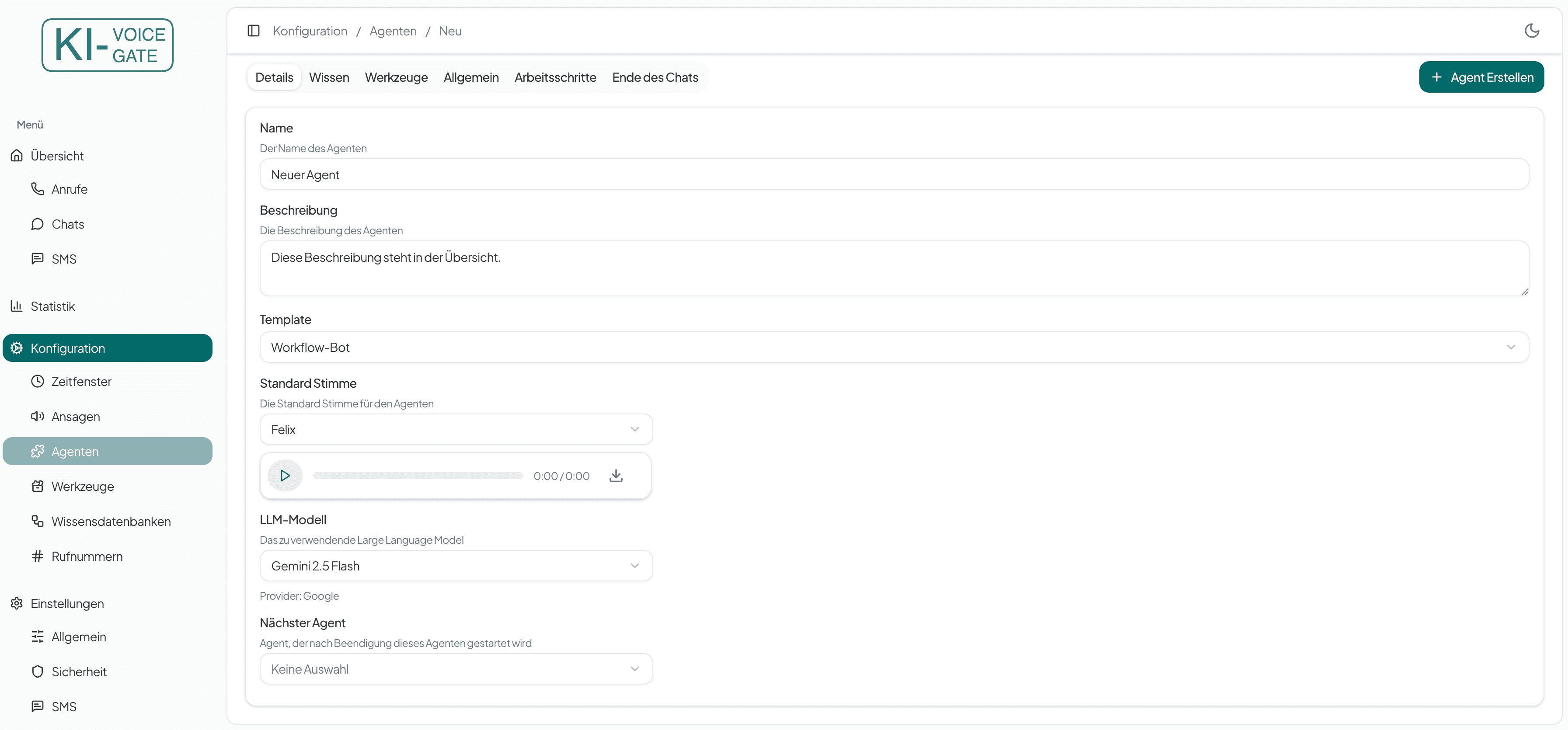Image resolution: width=1568 pixels, height=730 pixels.
Task: Click Agenten breadcrumb link
Action: [393, 31]
